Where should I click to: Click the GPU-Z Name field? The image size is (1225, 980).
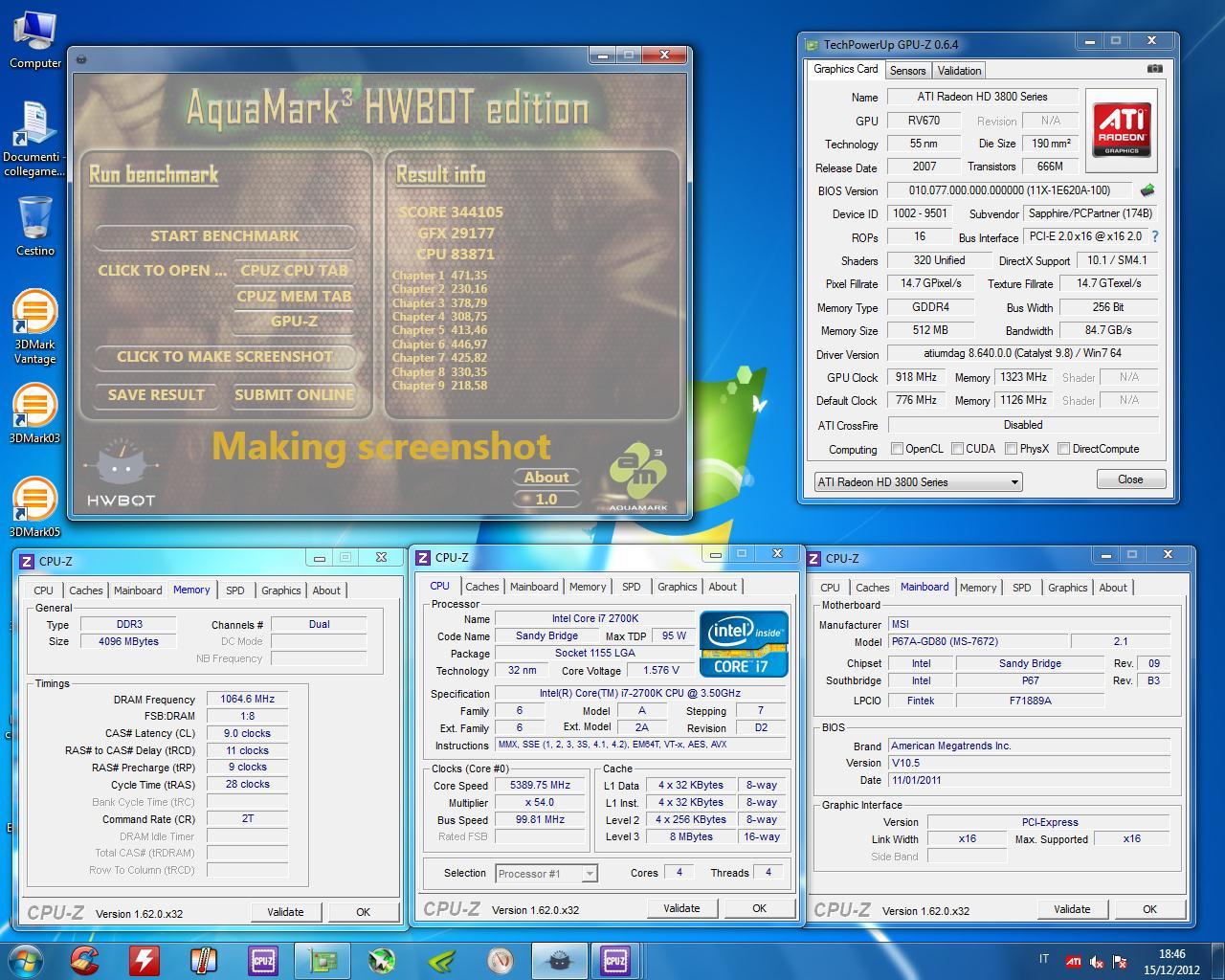pyautogui.click(x=983, y=97)
